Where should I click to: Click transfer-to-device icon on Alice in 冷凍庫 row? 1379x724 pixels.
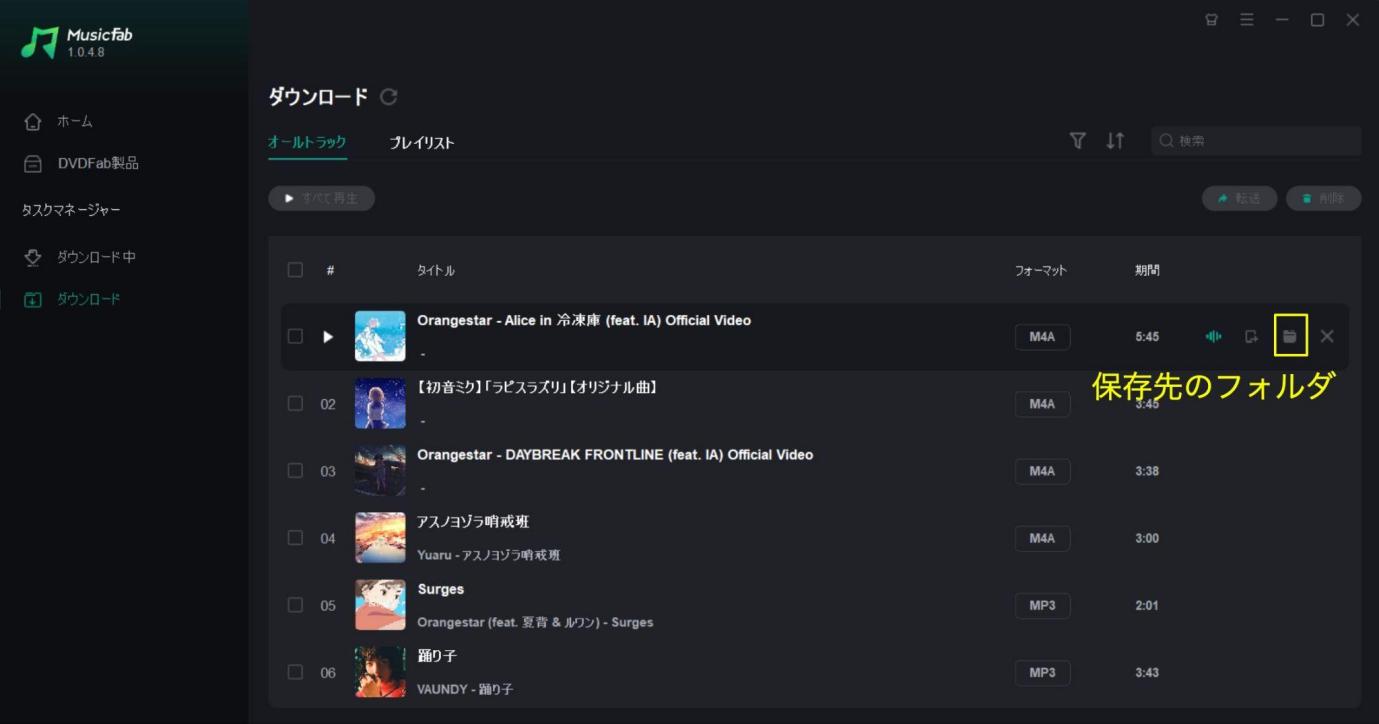(x=1251, y=336)
